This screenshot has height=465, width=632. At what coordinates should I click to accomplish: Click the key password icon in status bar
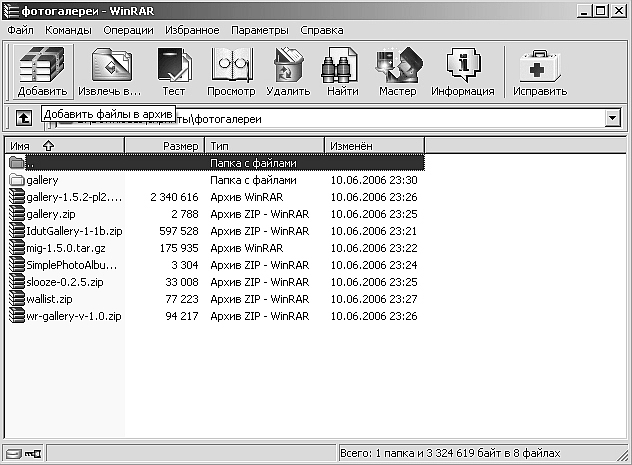[x=33, y=454]
